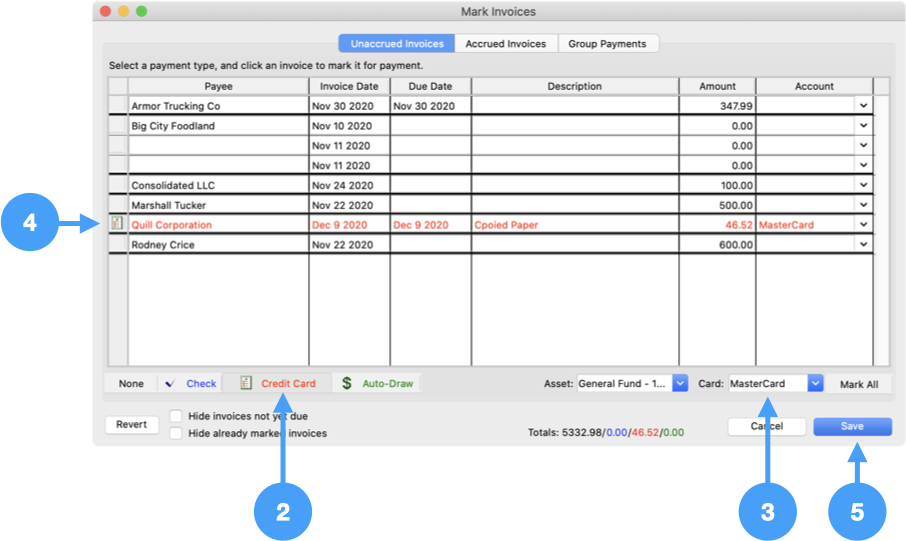Click the Save button
The image size is (906, 541).
pyautogui.click(x=852, y=427)
